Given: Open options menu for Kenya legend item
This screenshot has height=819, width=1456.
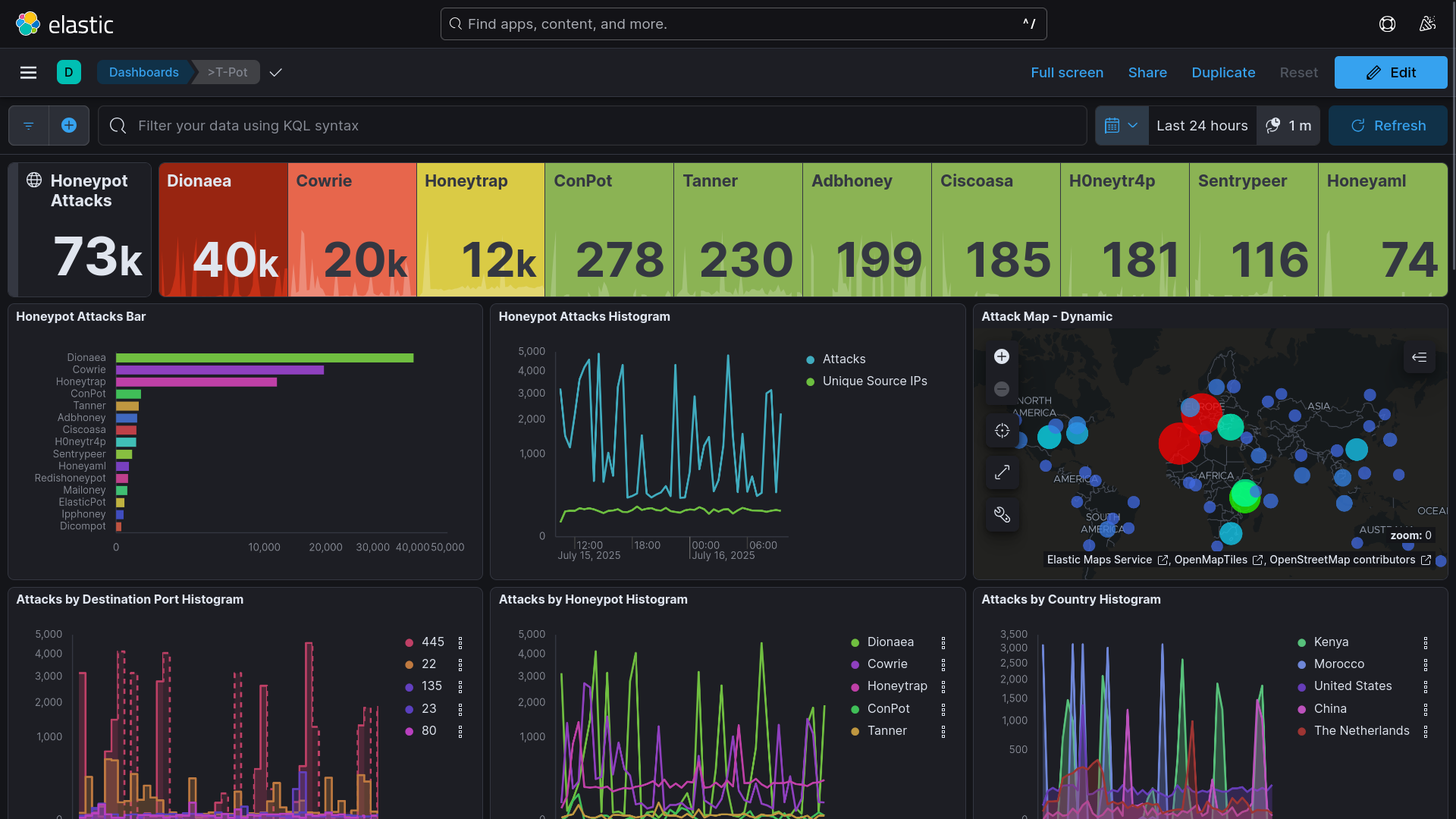Looking at the screenshot, I should point(1426,643).
